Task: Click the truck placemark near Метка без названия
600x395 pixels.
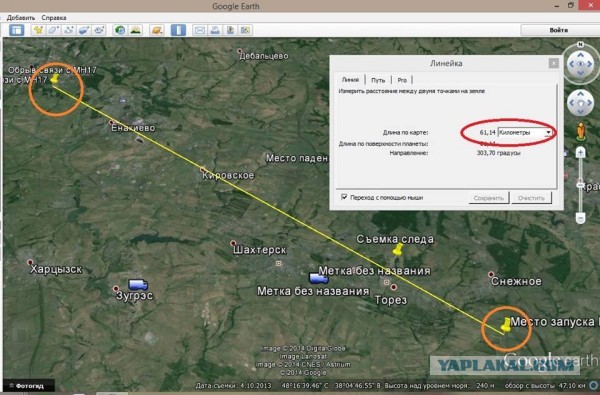Action: (x=318, y=278)
